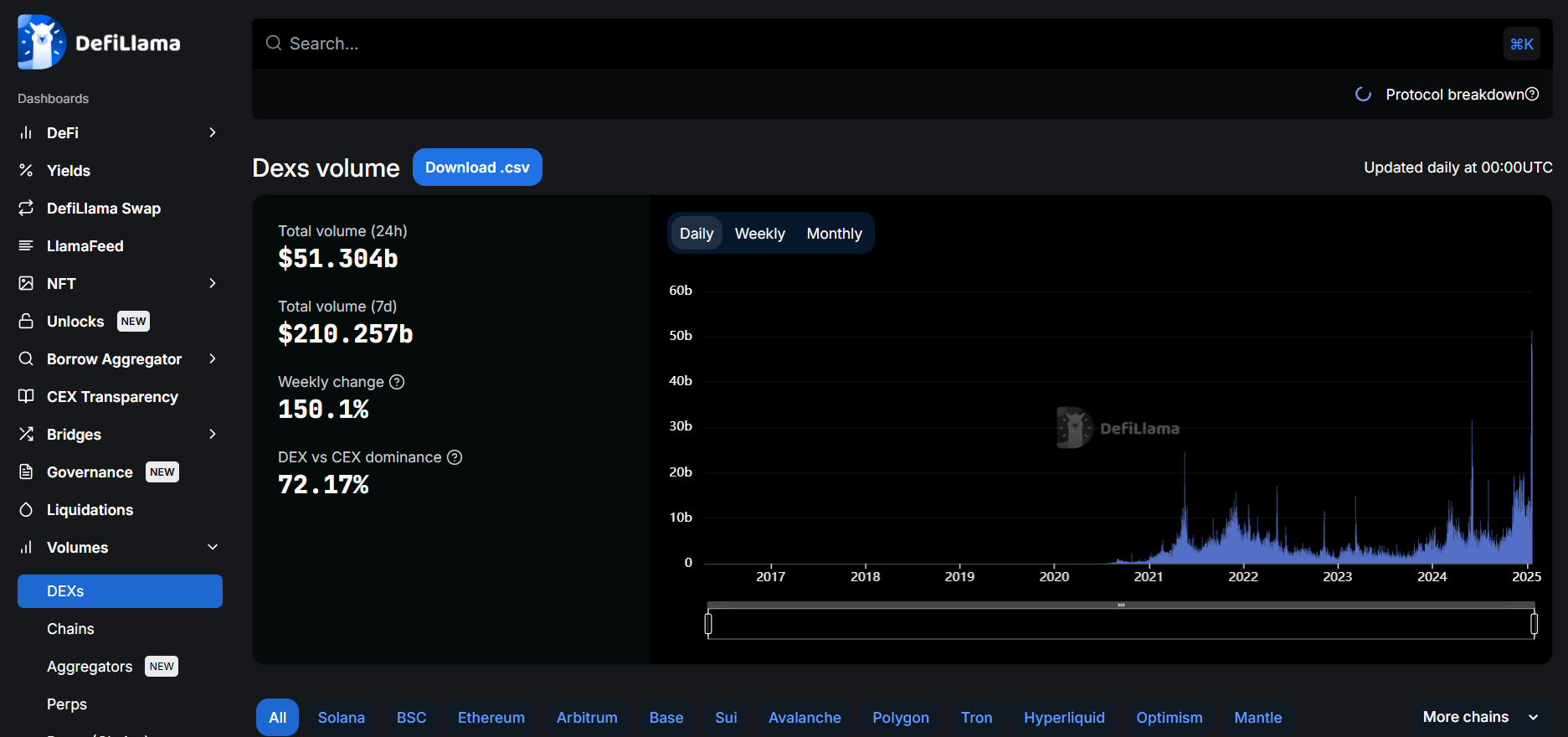
Task: Click the Volumes bar chart icon
Action: pyautogui.click(x=26, y=547)
